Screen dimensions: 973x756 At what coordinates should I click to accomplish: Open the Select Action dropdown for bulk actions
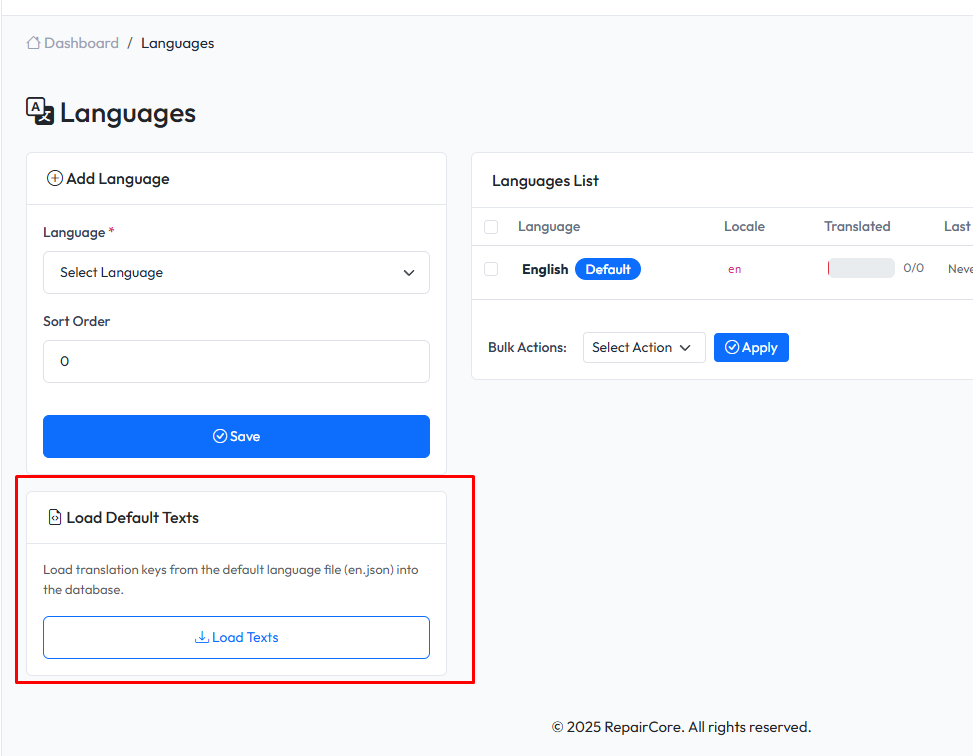[x=644, y=347]
